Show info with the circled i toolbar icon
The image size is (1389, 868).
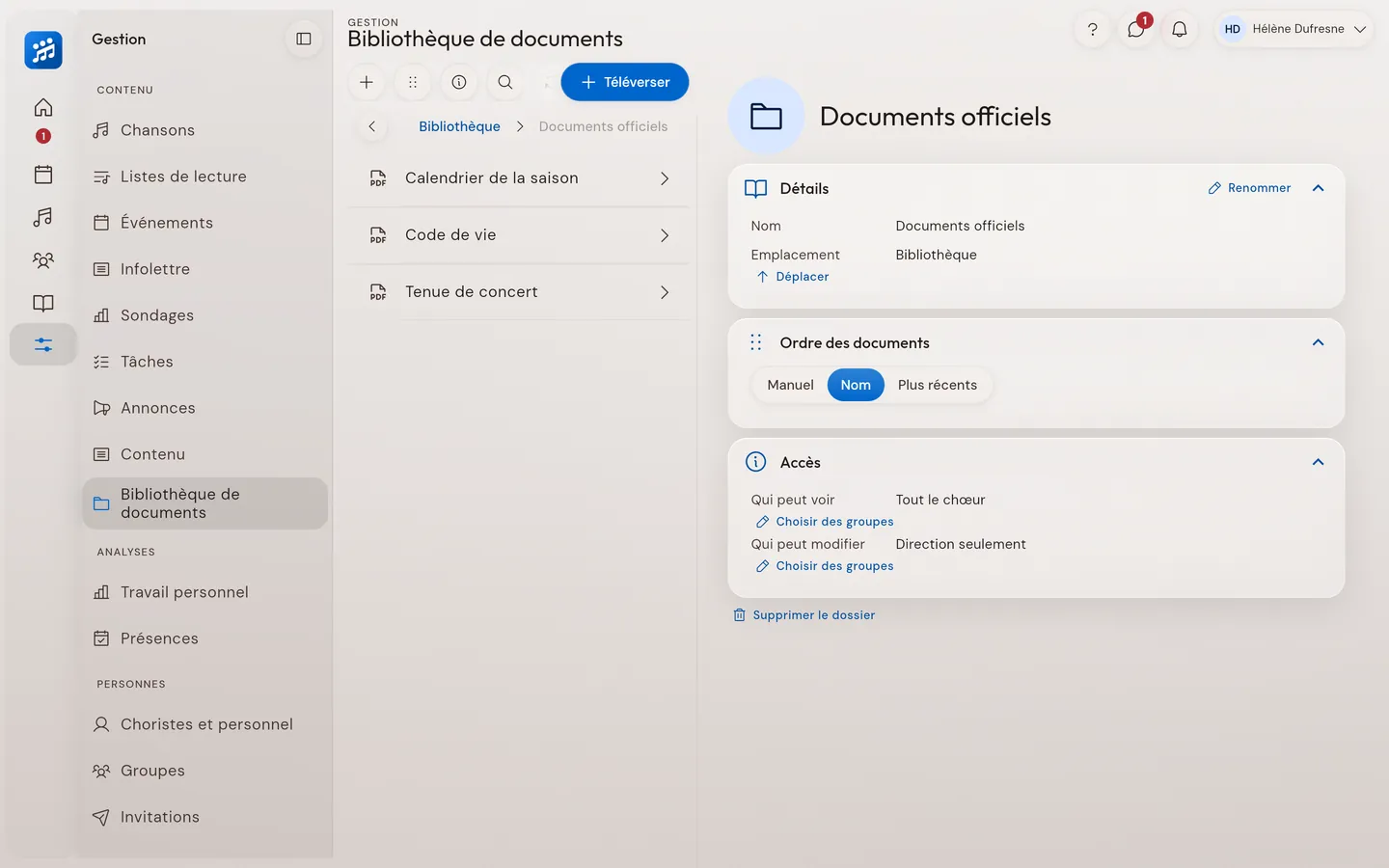coord(459,82)
